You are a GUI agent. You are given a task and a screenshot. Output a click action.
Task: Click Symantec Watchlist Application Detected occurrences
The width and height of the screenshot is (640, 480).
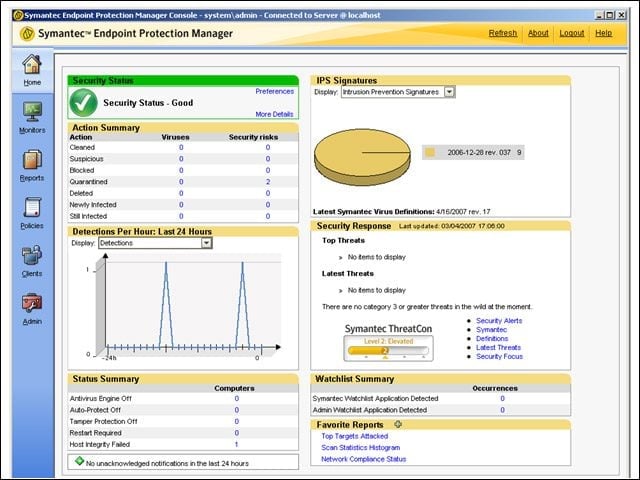click(502, 398)
